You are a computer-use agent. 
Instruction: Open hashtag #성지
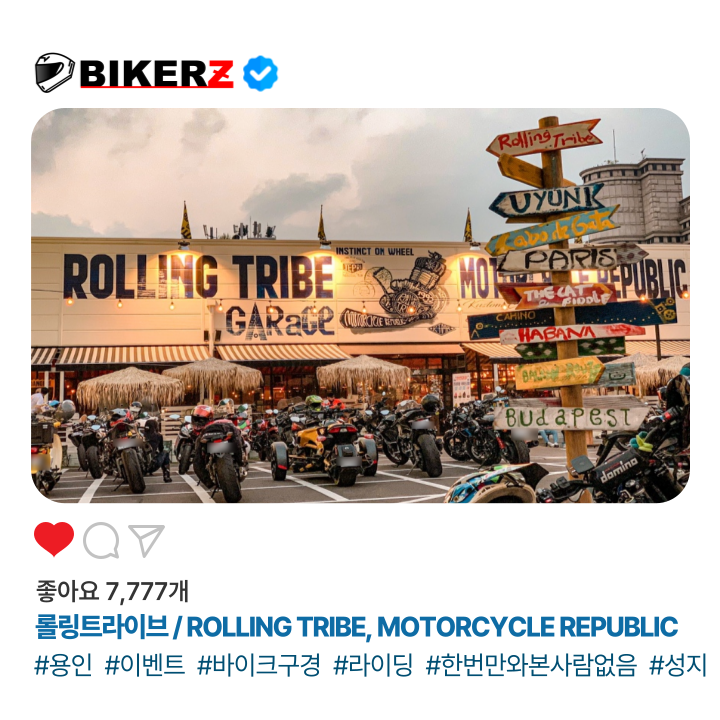(678, 665)
